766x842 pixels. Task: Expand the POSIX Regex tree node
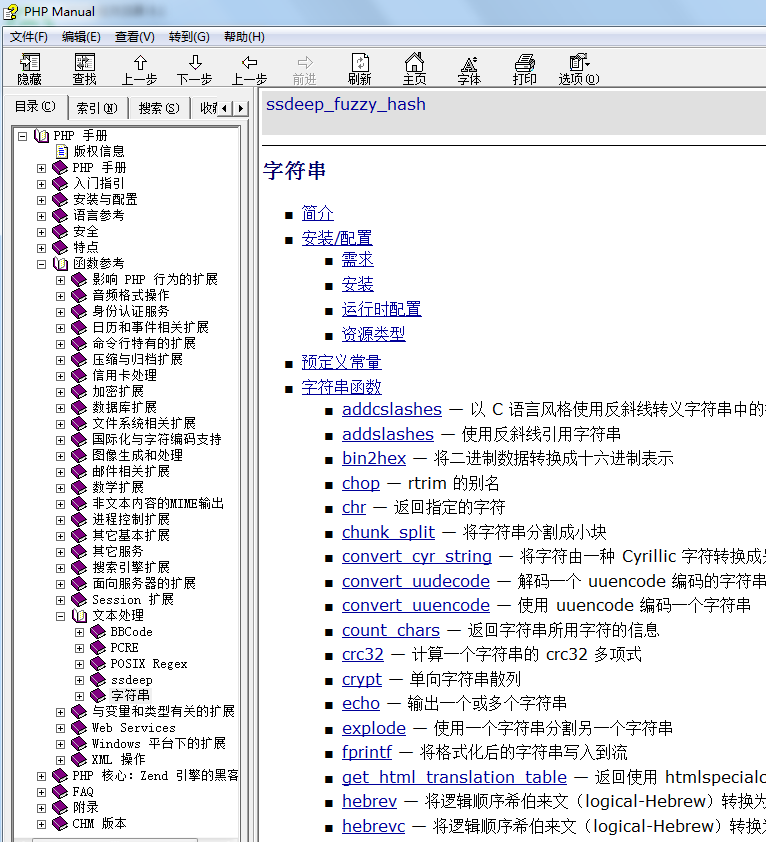80,665
